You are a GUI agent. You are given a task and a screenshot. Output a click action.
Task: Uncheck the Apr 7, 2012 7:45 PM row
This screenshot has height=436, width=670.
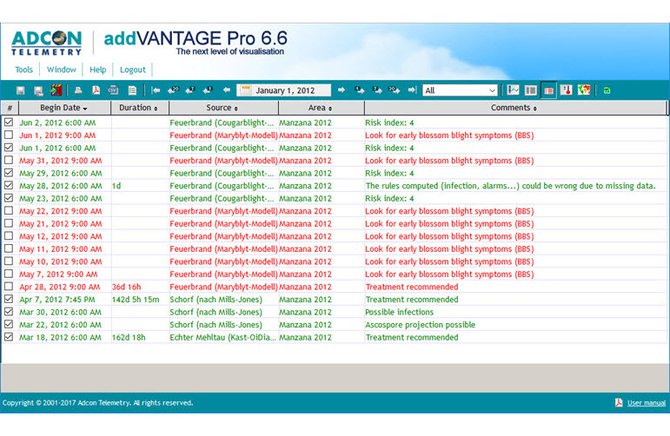click(9, 299)
